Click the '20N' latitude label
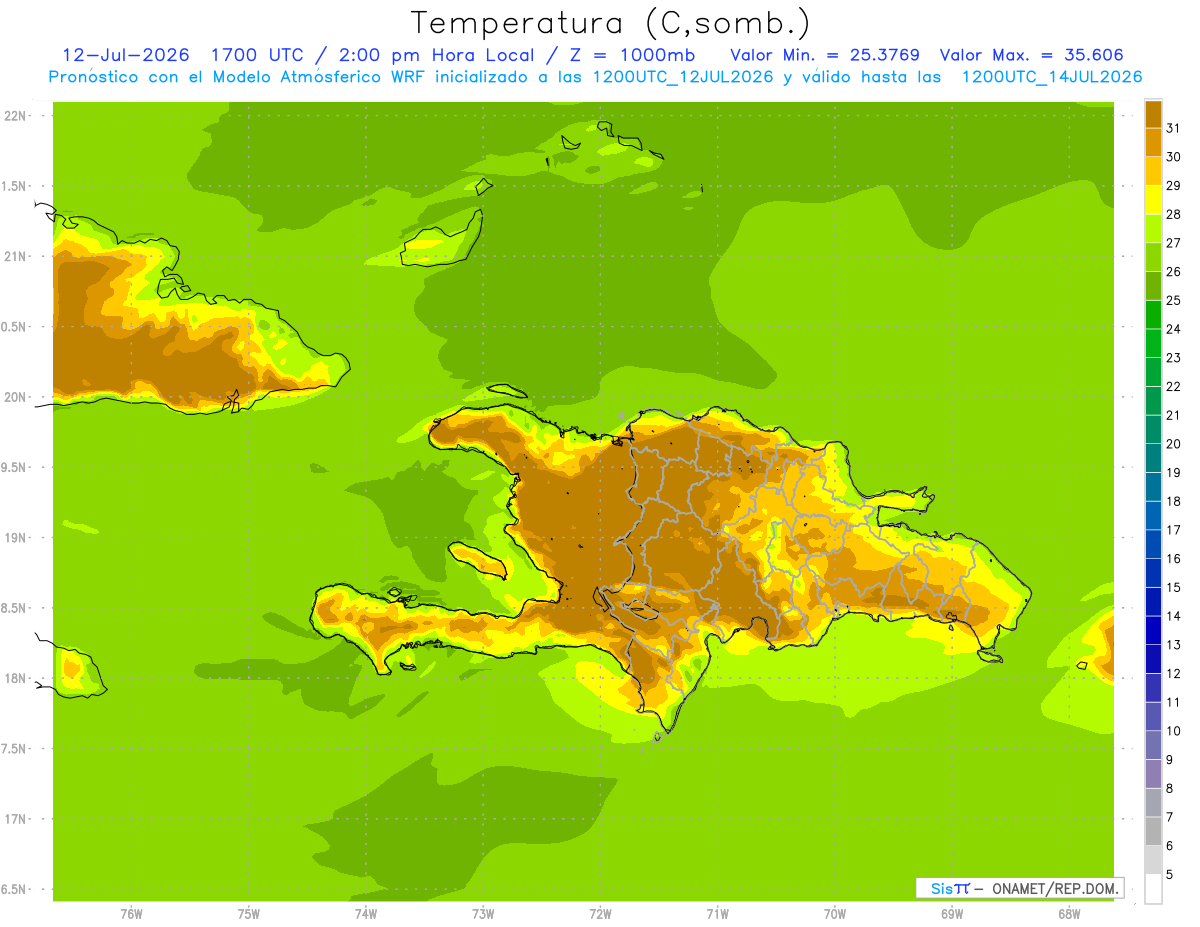1200x927 pixels. pyautogui.click(x=15, y=397)
